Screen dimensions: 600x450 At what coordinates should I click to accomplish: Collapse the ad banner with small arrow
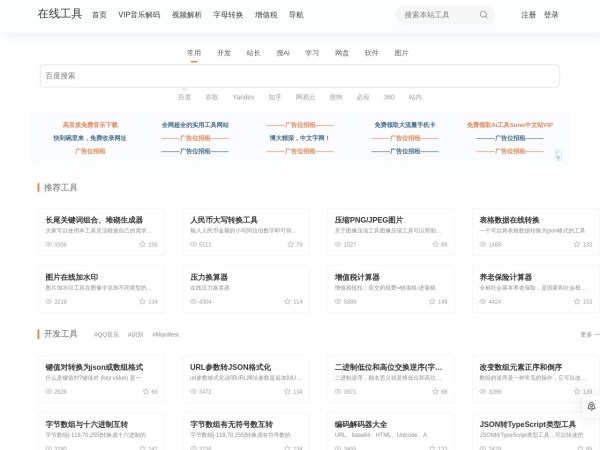[x=558, y=155]
